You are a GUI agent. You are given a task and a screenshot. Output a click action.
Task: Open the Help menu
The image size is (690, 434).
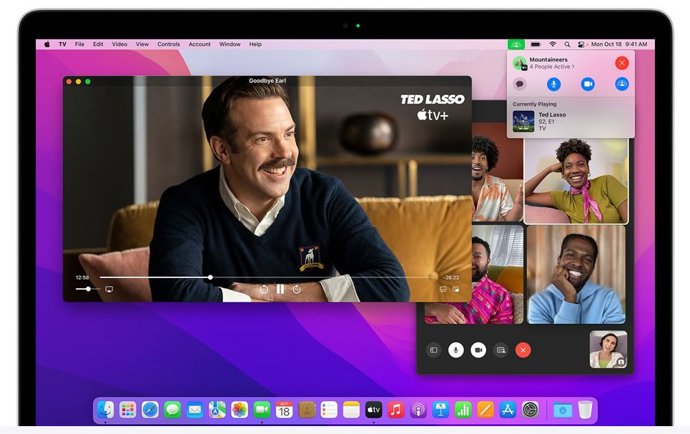pos(255,44)
